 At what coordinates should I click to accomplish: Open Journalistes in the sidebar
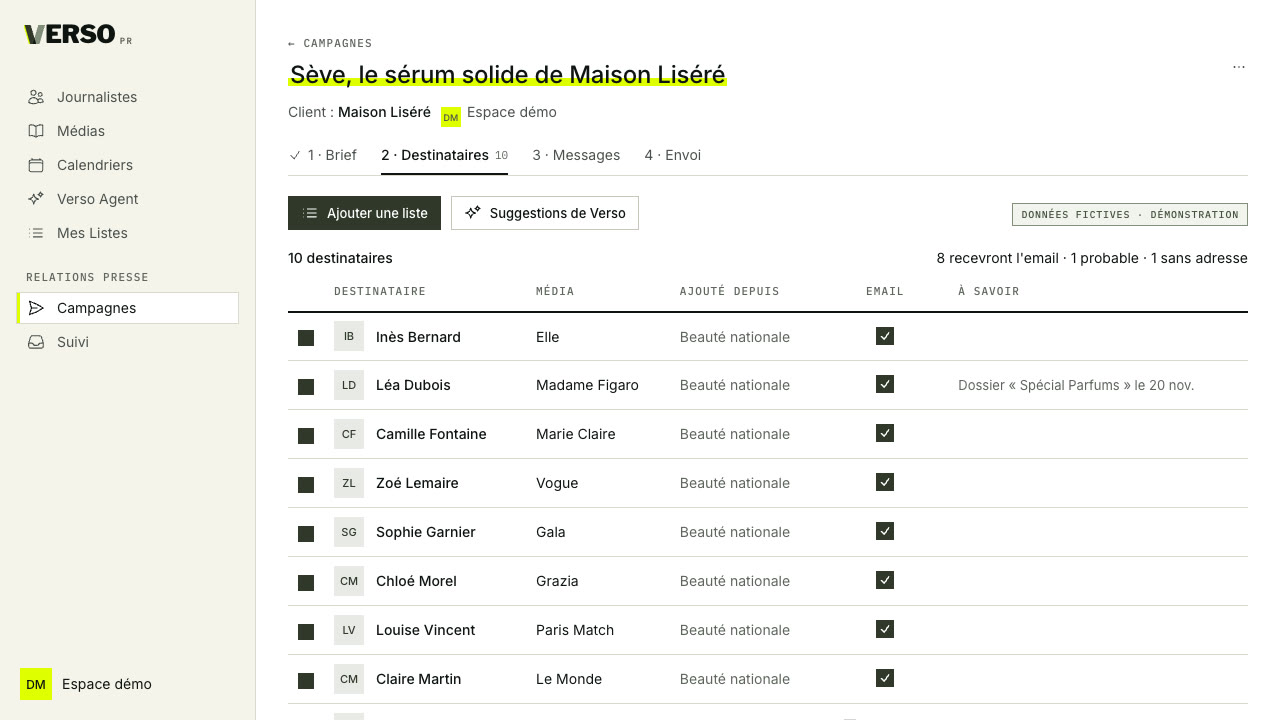click(127, 97)
